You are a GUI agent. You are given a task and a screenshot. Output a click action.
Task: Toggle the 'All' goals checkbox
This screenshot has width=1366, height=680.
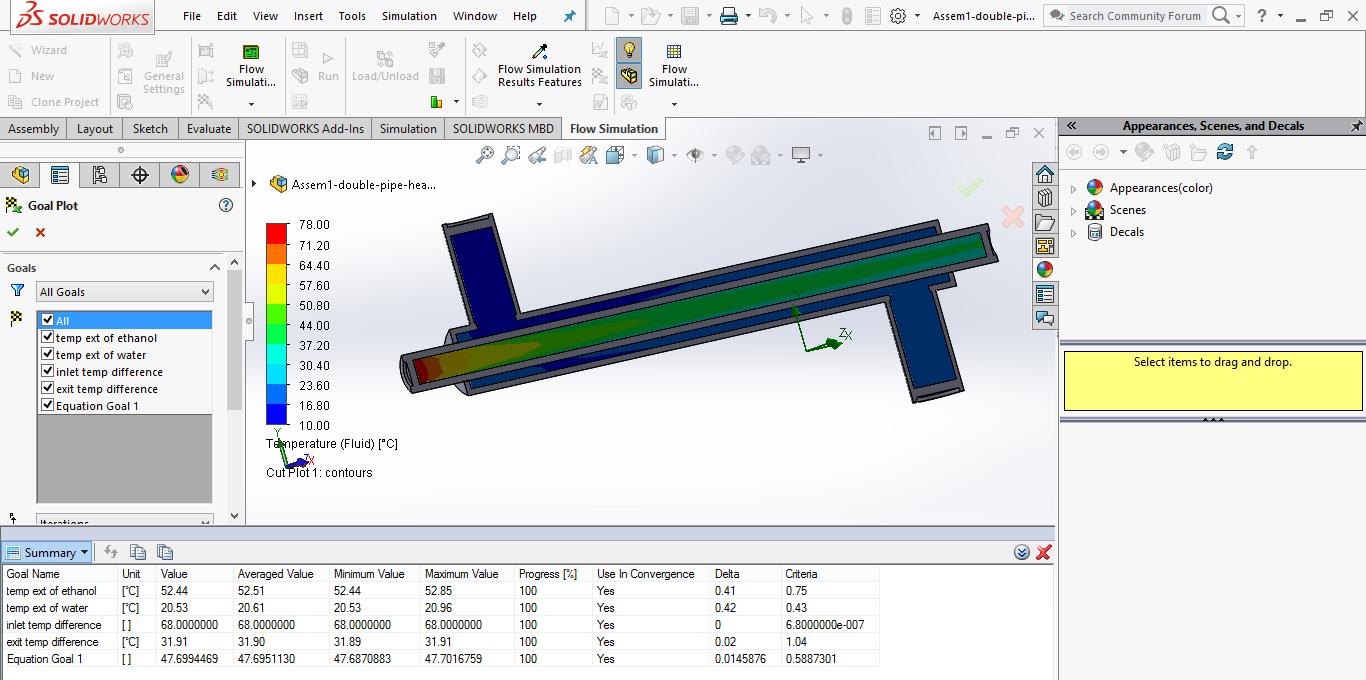point(47,320)
